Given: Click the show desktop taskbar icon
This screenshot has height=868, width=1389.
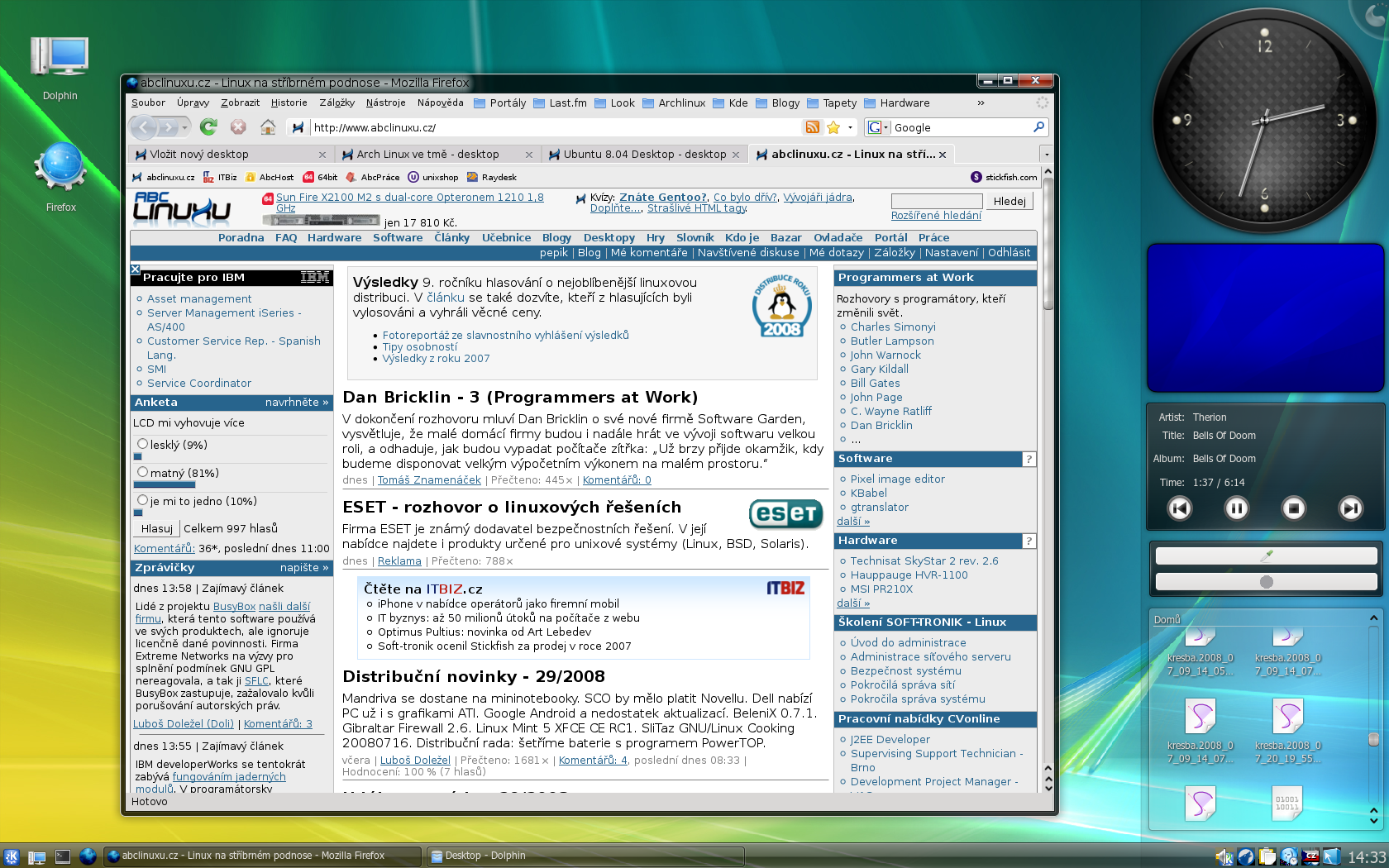Looking at the screenshot, I should tap(36, 856).
